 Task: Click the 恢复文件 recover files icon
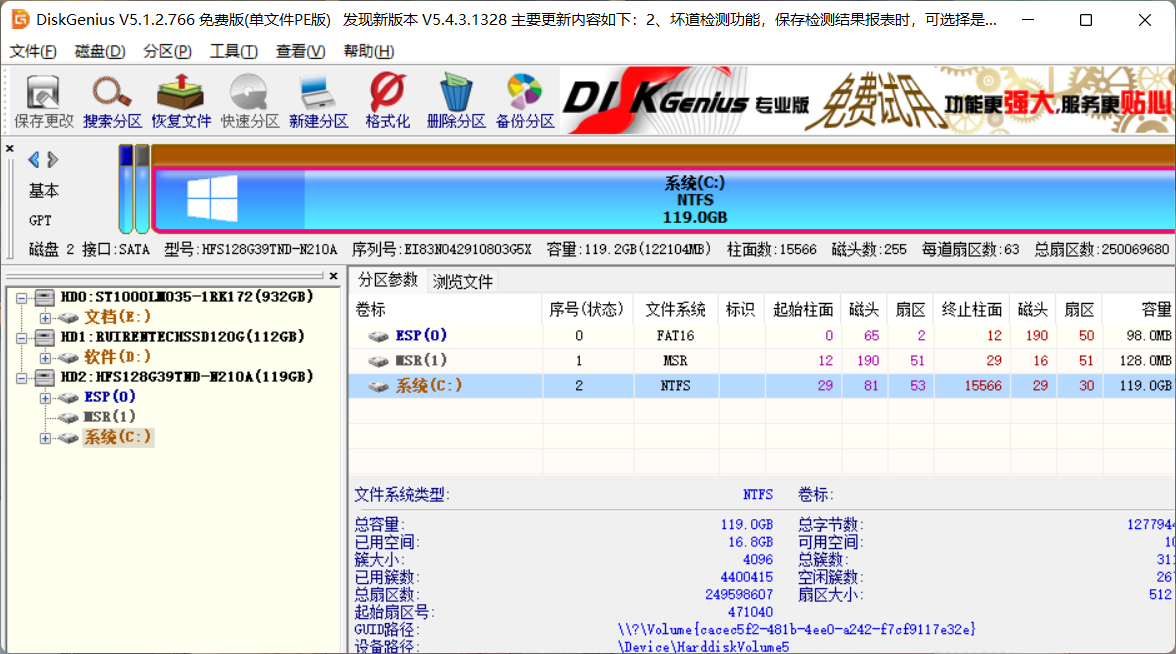click(x=181, y=101)
